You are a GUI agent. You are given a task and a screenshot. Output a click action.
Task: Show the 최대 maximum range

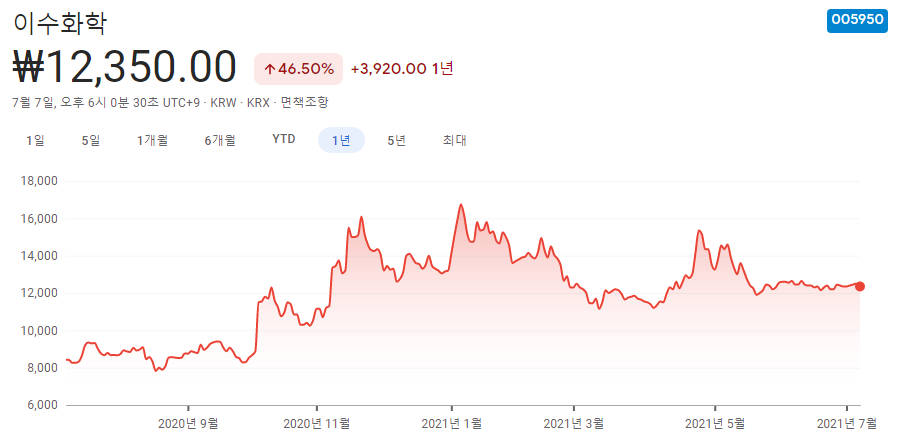tap(454, 140)
